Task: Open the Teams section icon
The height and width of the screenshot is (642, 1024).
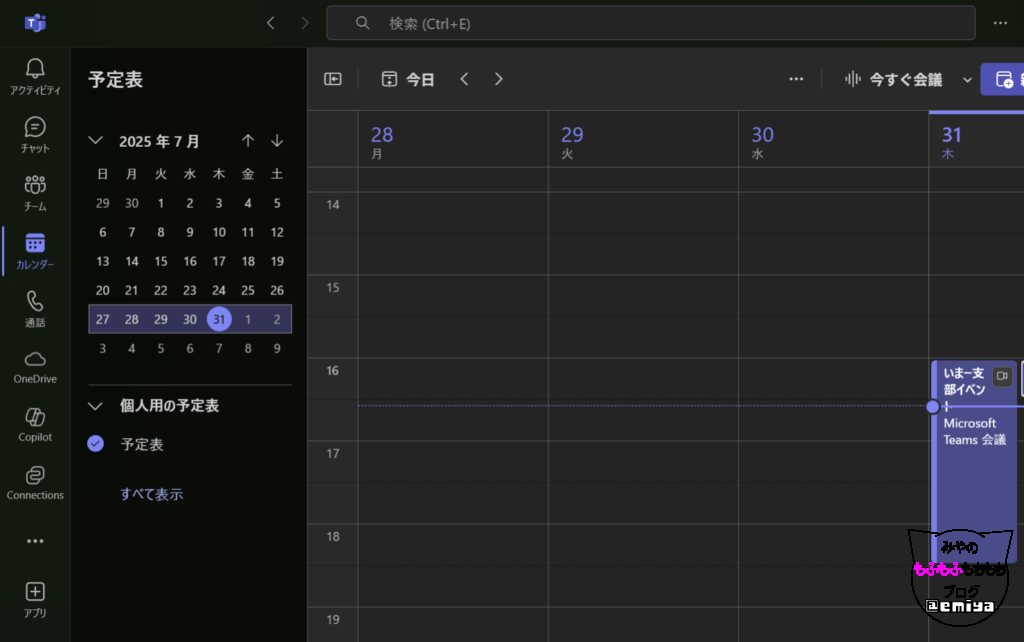Action: (x=35, y=185)
